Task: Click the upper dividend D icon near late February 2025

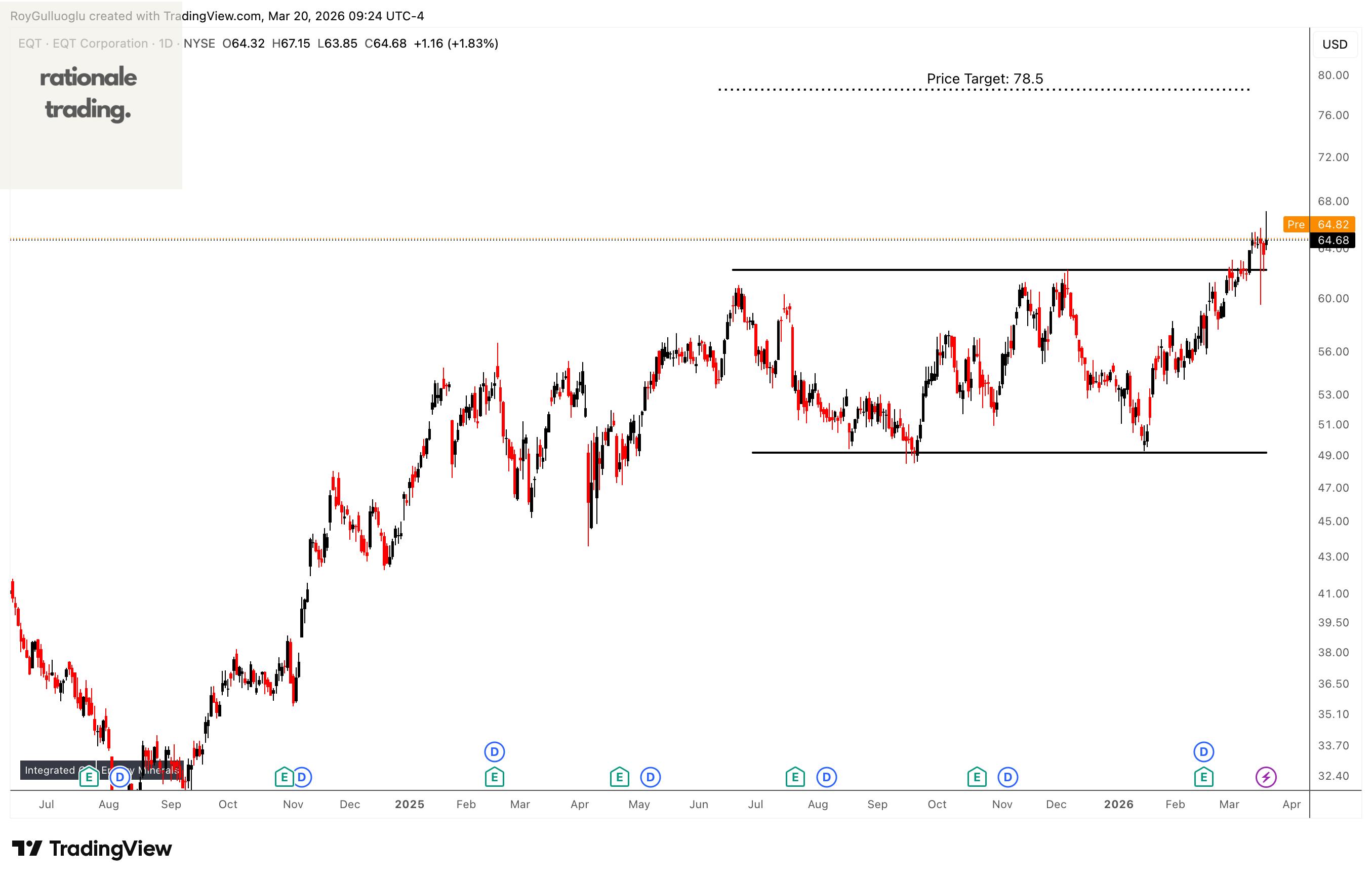Action: click(x=494, y=752)
